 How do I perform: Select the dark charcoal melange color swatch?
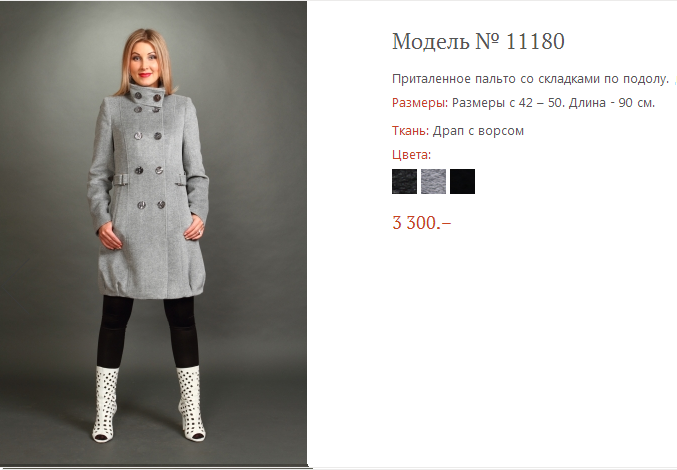pos(404,181)
